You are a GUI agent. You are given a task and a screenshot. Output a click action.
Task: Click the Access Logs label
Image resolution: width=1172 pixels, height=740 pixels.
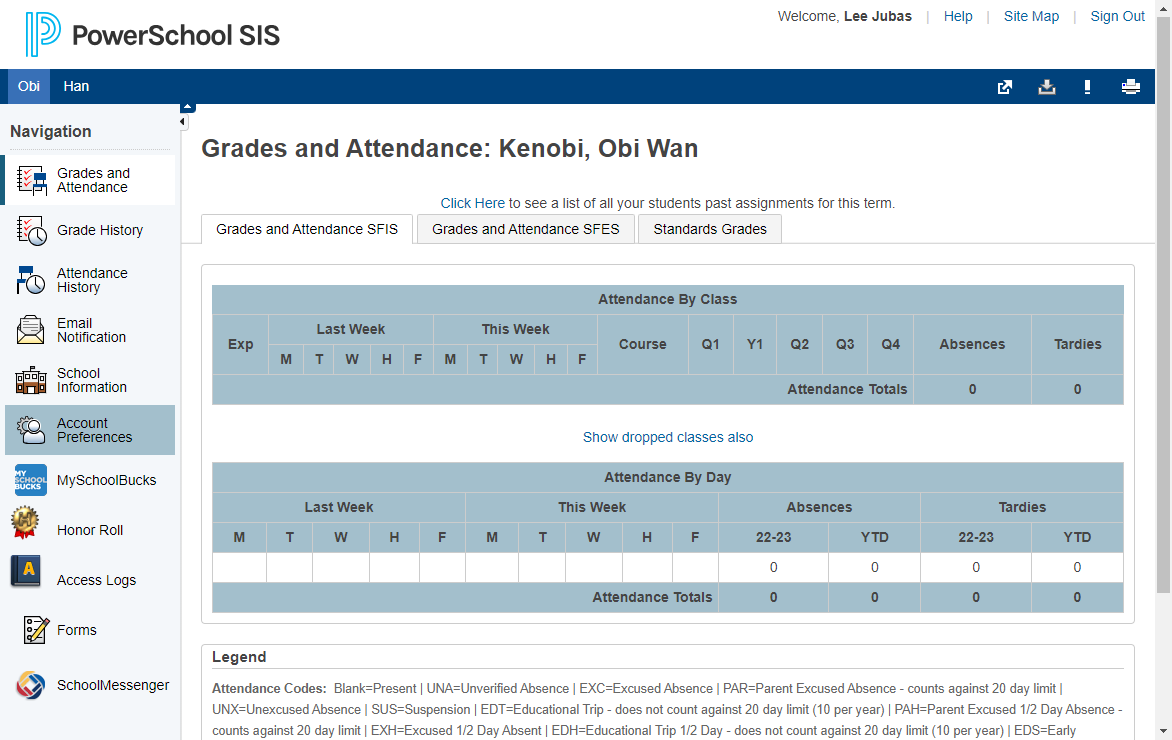(x=96, y=580)
